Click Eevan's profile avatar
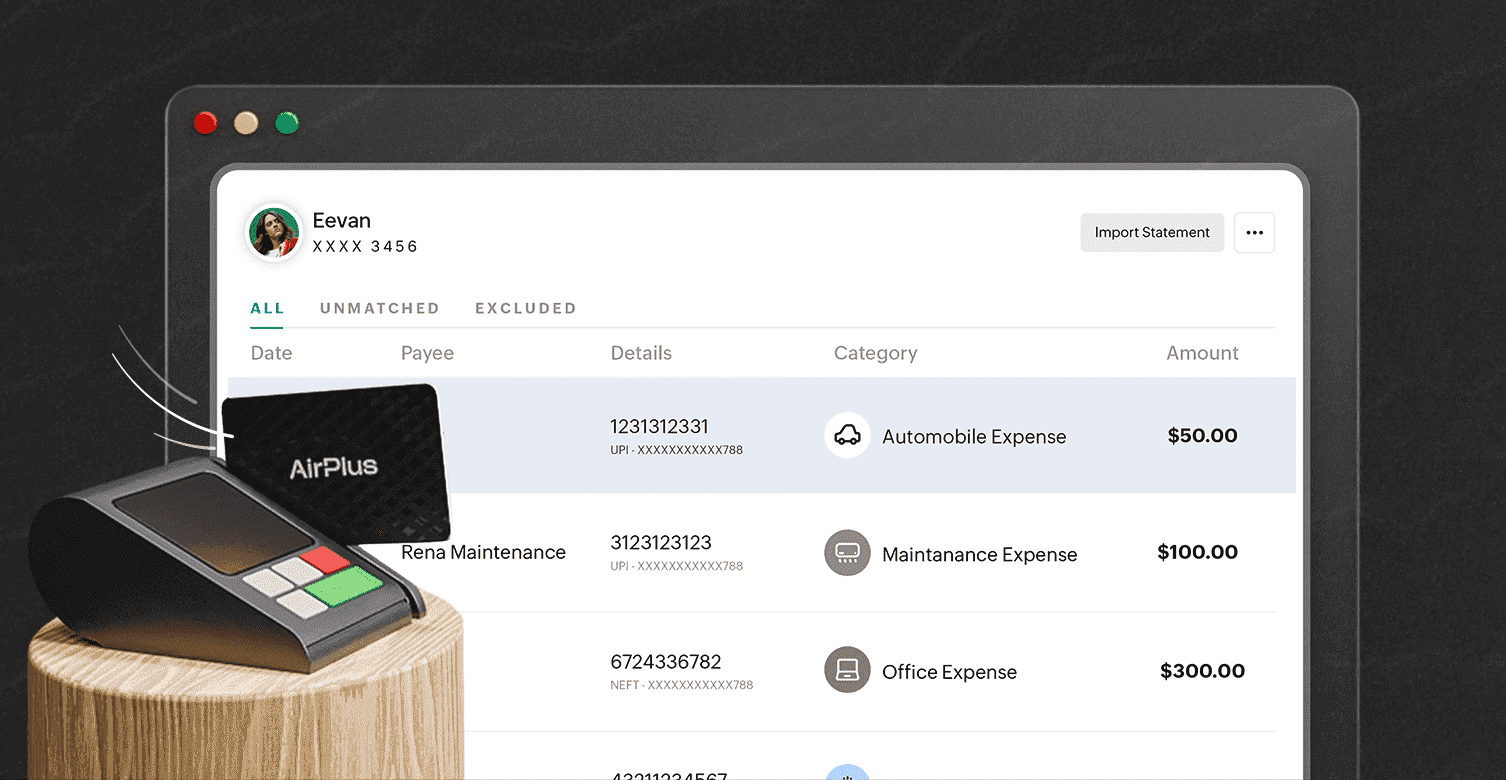The height and width of the screenshot is (780, 1506). [274, 233]
